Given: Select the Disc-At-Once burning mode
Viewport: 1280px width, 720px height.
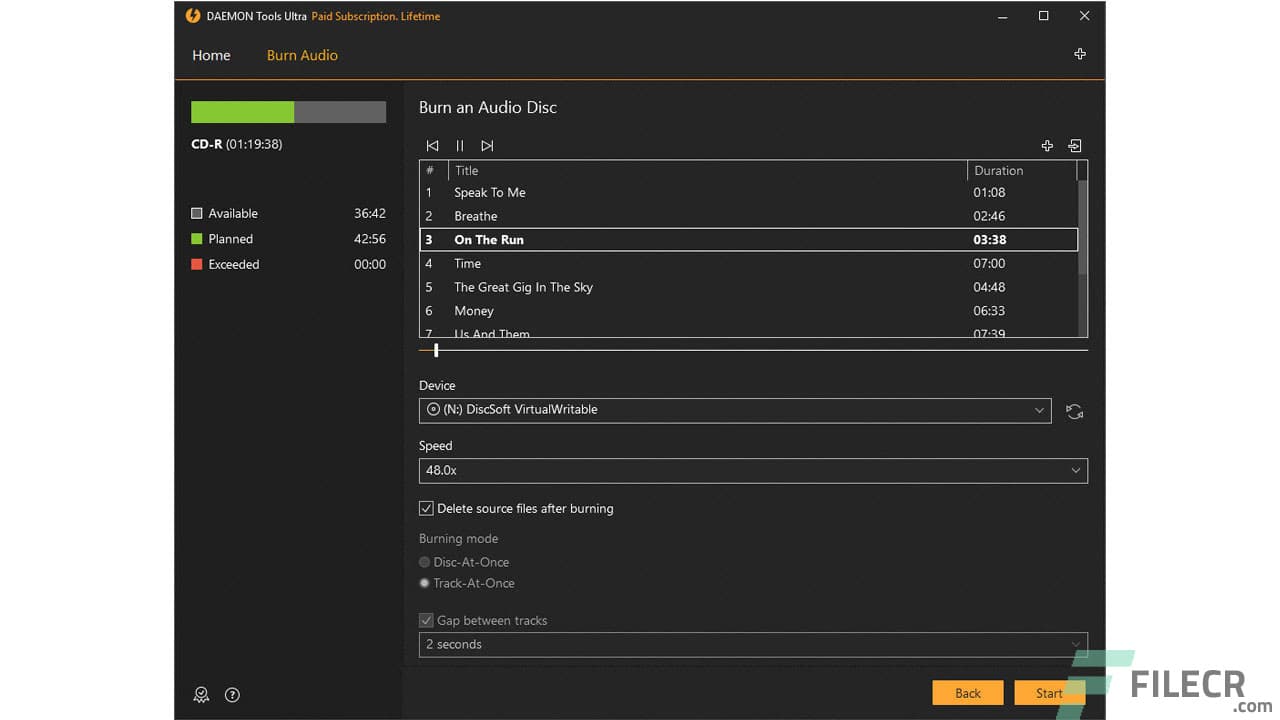Looking at the screenshot, I should 424,562.
